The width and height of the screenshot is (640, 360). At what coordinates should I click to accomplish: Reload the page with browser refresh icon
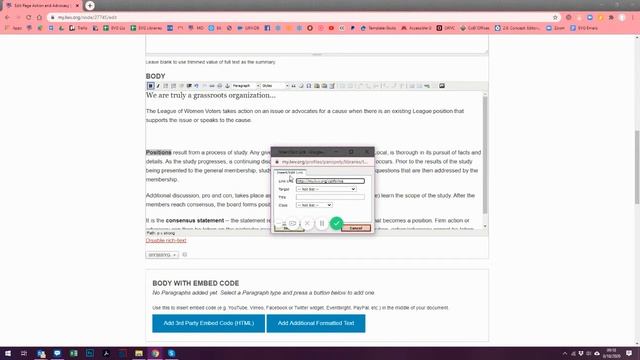point(29,18)
